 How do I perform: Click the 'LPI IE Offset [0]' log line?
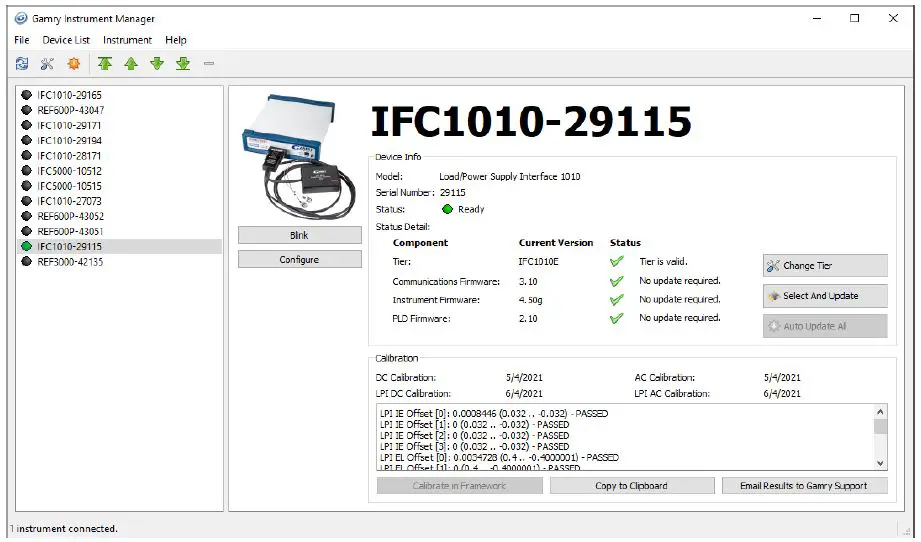(x=494, y=413)
